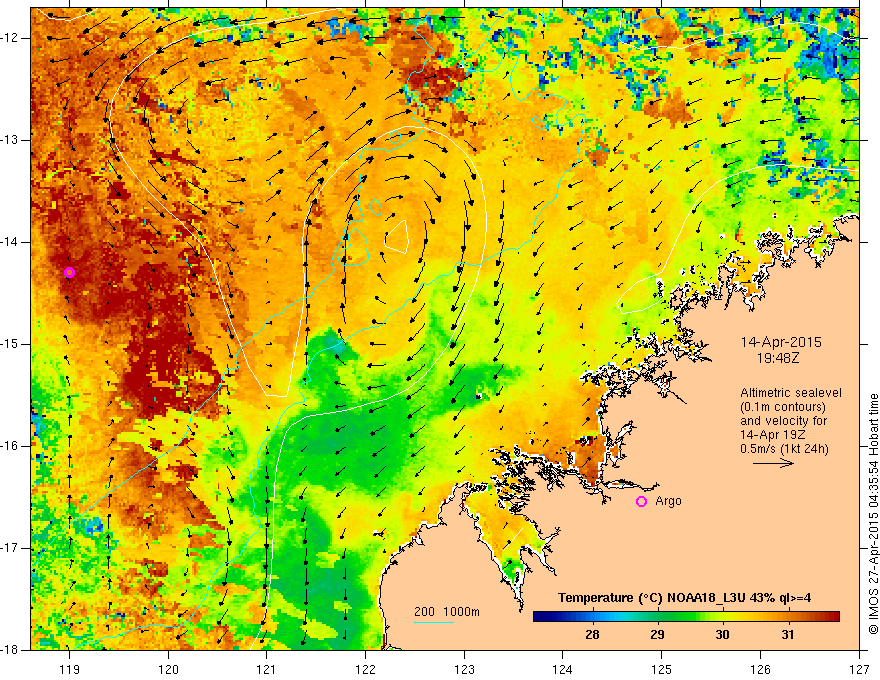
Task: Click the IMOS copyright timestamp text
Action: 873,513
